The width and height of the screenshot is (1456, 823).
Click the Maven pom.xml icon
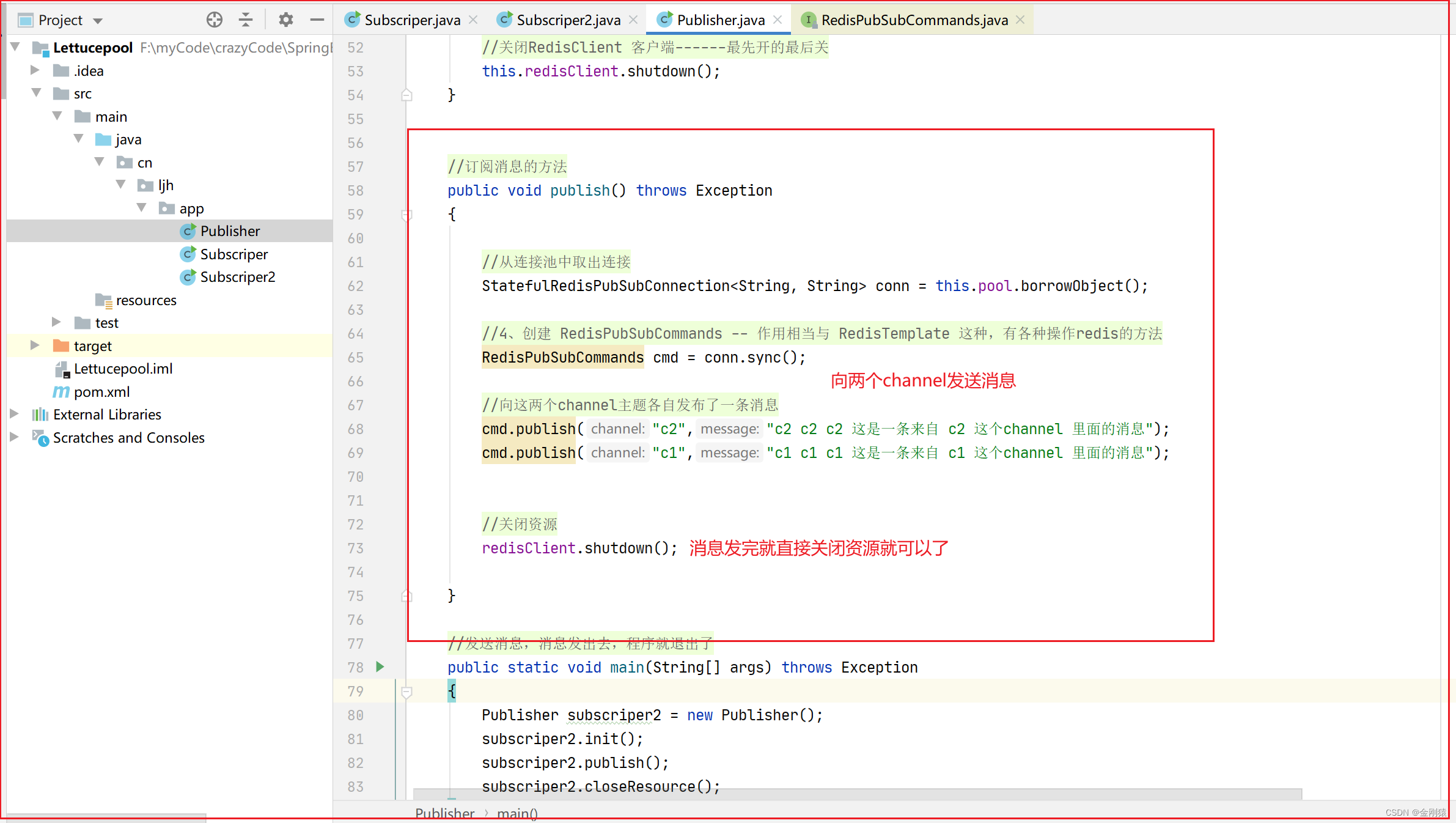(x=61, y=392)
